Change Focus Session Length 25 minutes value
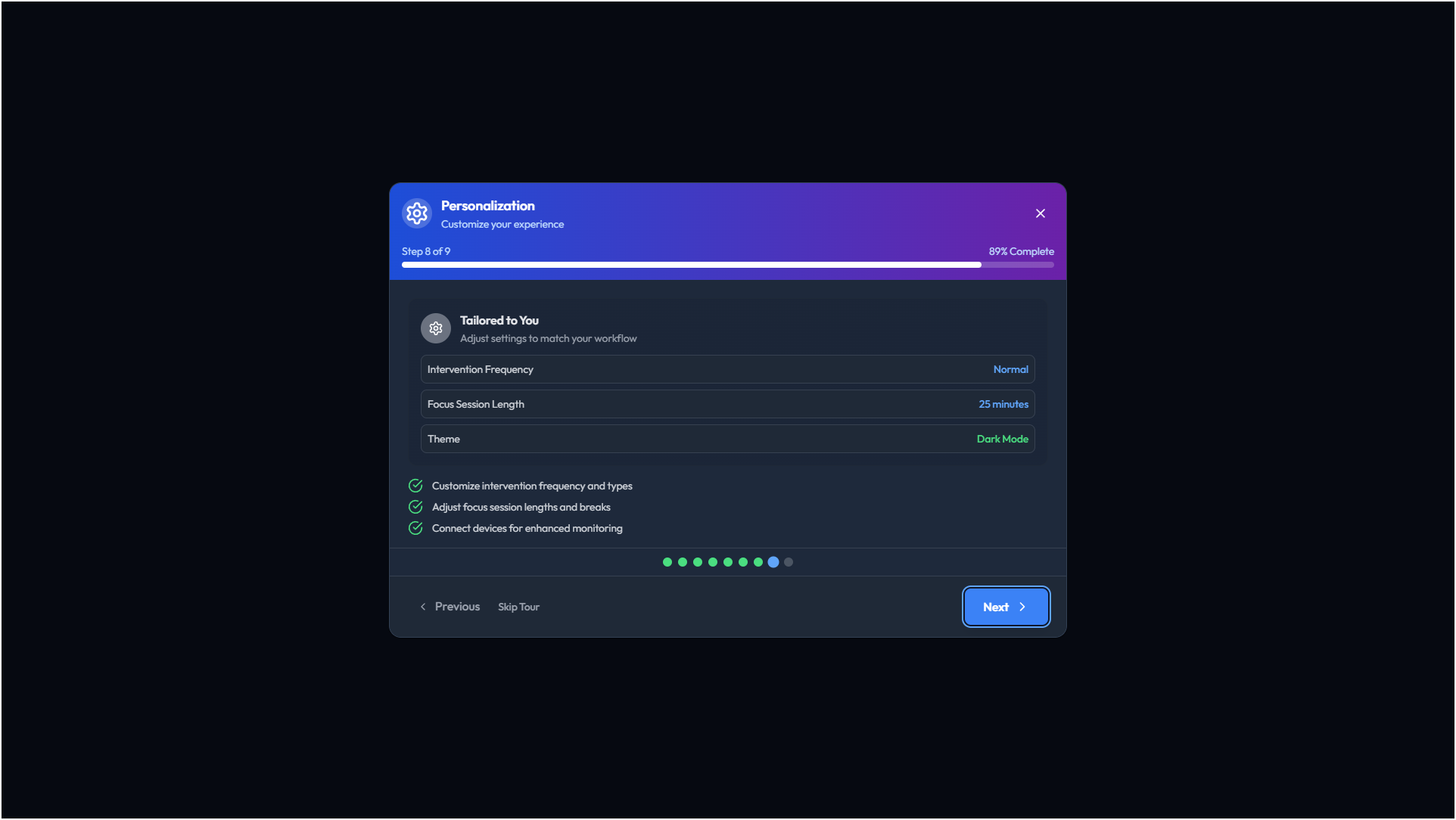 point(1003,404)
